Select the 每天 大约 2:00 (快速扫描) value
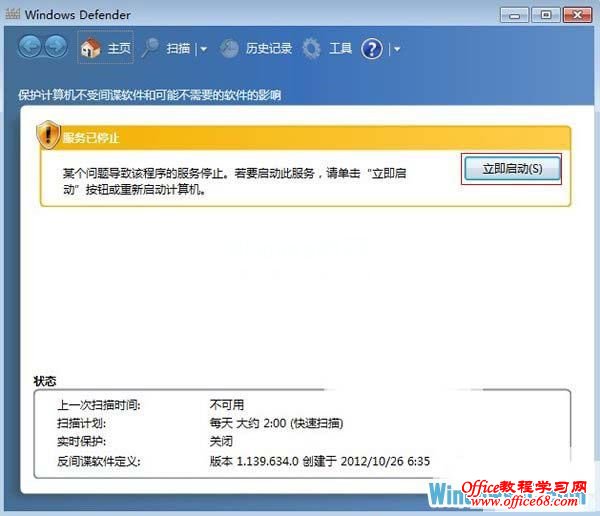The width and height of the screenshot is (600, 516). tap(276, 423)
